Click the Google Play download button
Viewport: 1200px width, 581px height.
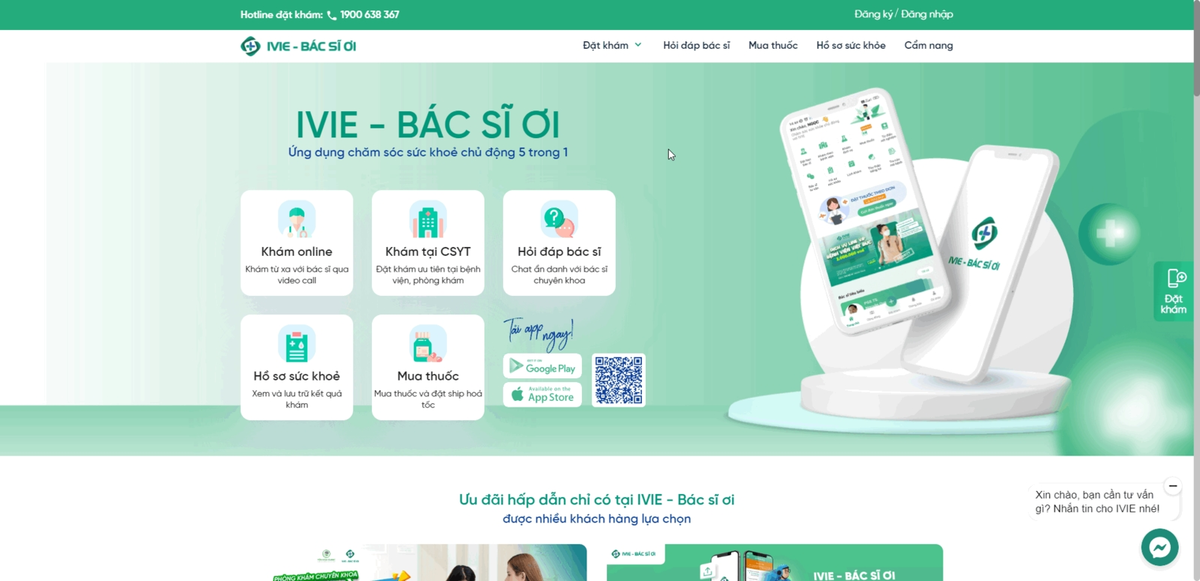click(x=542, y=366)
